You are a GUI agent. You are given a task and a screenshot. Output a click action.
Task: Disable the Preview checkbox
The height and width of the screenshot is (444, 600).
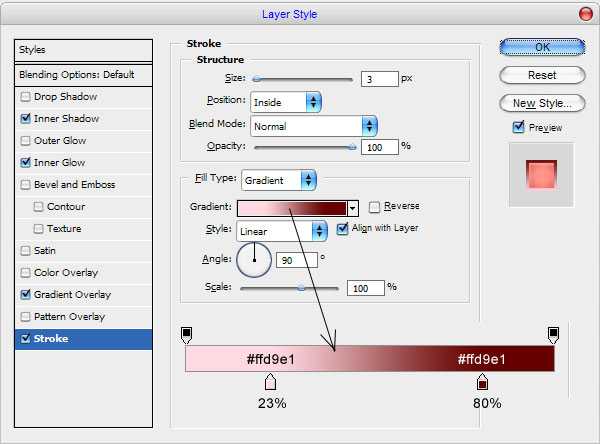[x=518, y=127]
